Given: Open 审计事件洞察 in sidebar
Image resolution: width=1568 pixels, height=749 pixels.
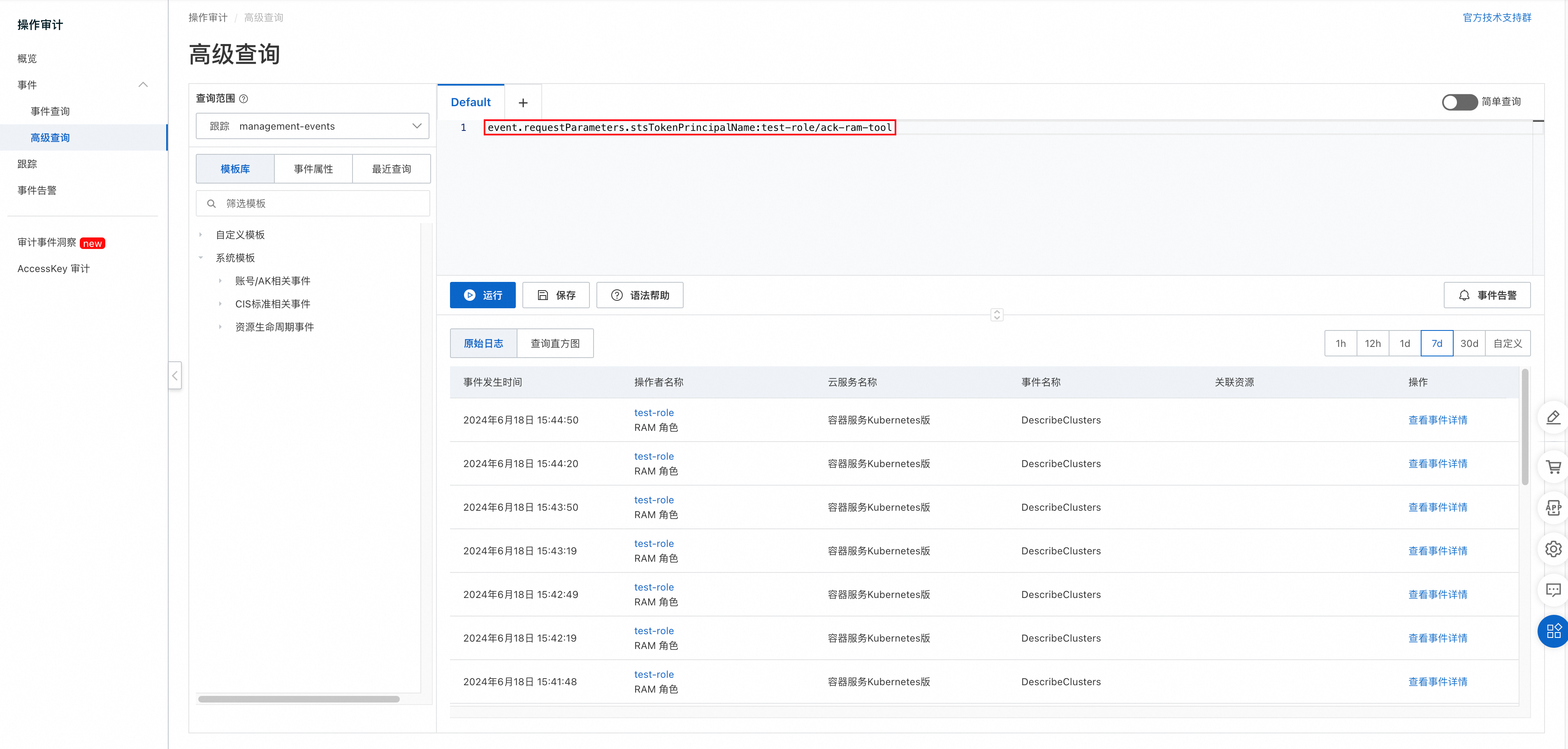Looking at the screenshot, I should [x=47, y=243].
